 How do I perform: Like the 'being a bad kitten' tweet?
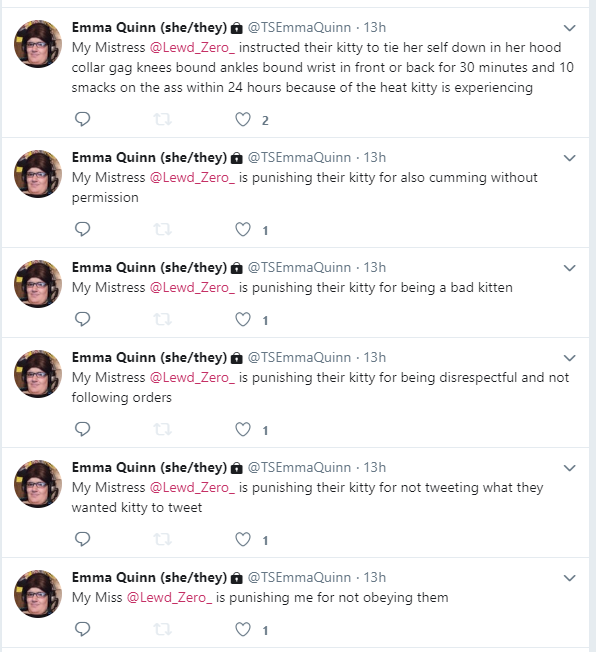tap(243, 319)
